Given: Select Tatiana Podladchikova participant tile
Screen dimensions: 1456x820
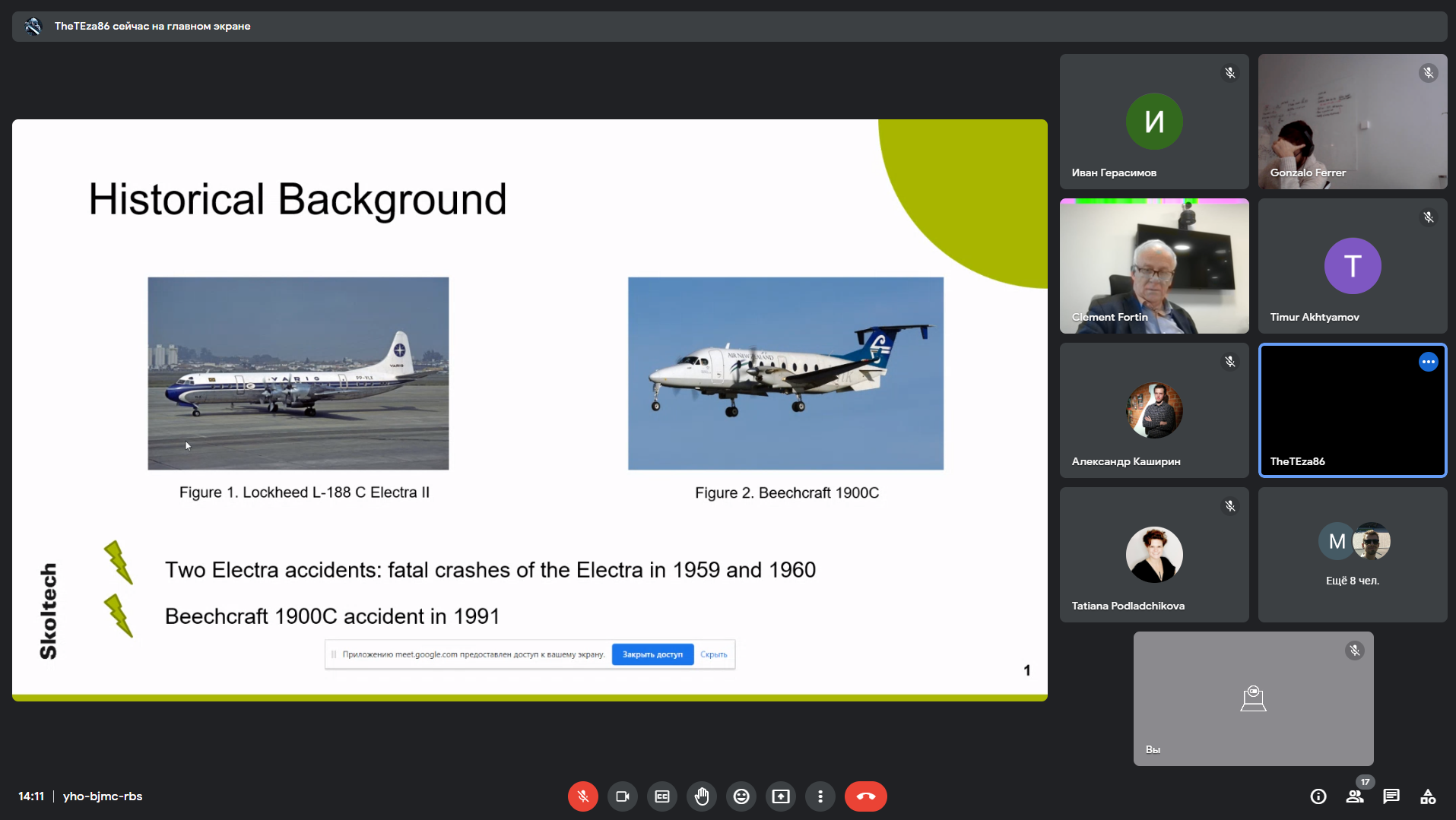Looking at the screenshot, I should (1154, 555).
